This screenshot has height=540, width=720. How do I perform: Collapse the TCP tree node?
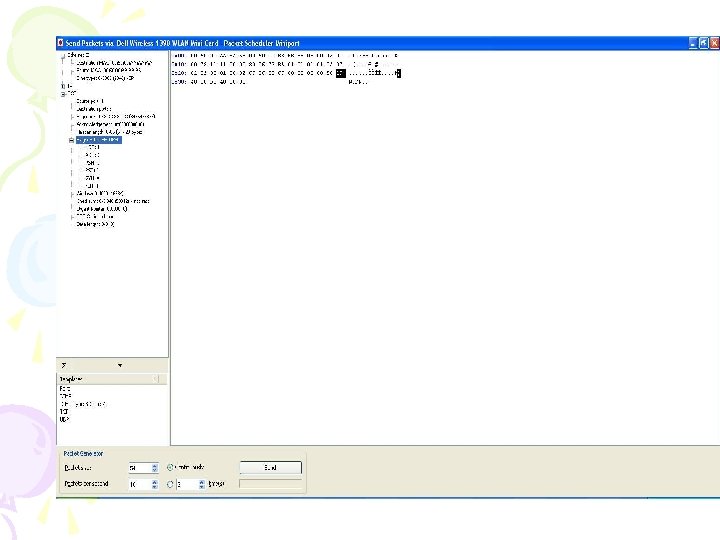click(63, 94)
